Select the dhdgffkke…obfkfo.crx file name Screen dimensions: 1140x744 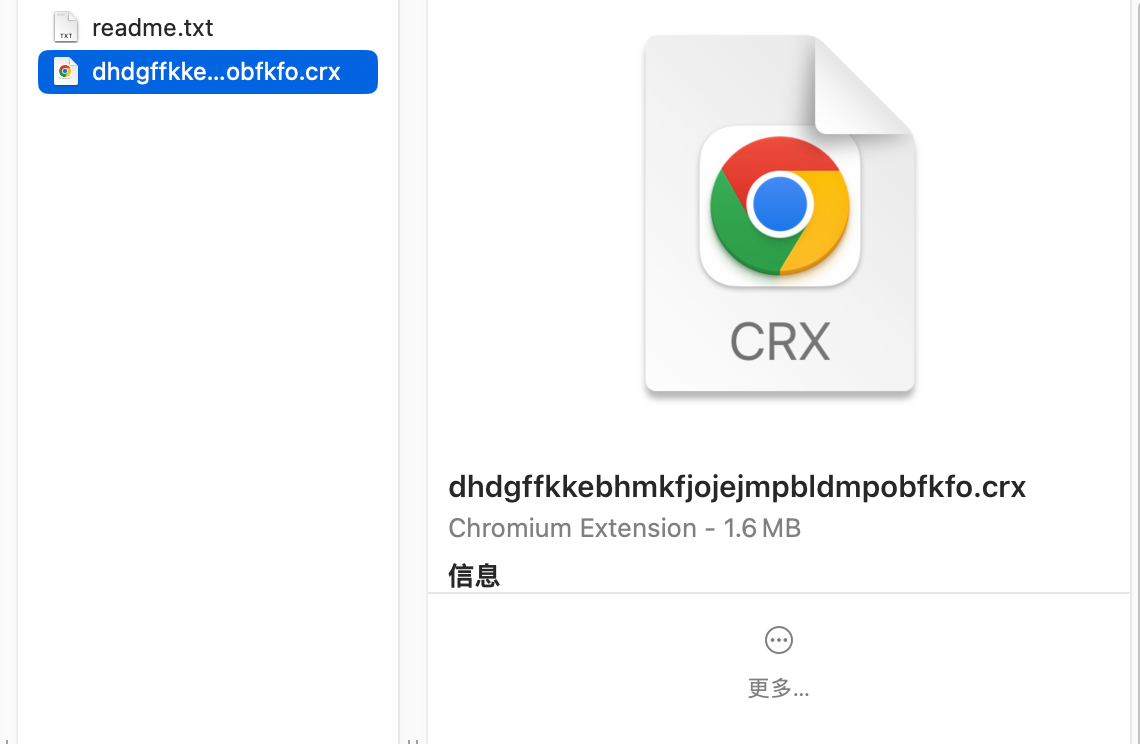[x=216, y=72]
